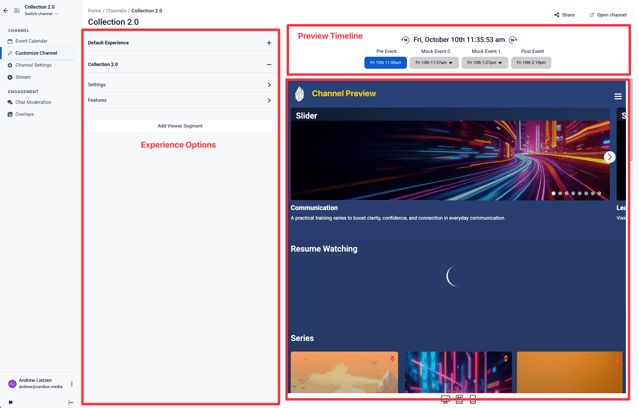Open the user options kebab menu
This screenshot has height=408, width=639.
point(72,384)
